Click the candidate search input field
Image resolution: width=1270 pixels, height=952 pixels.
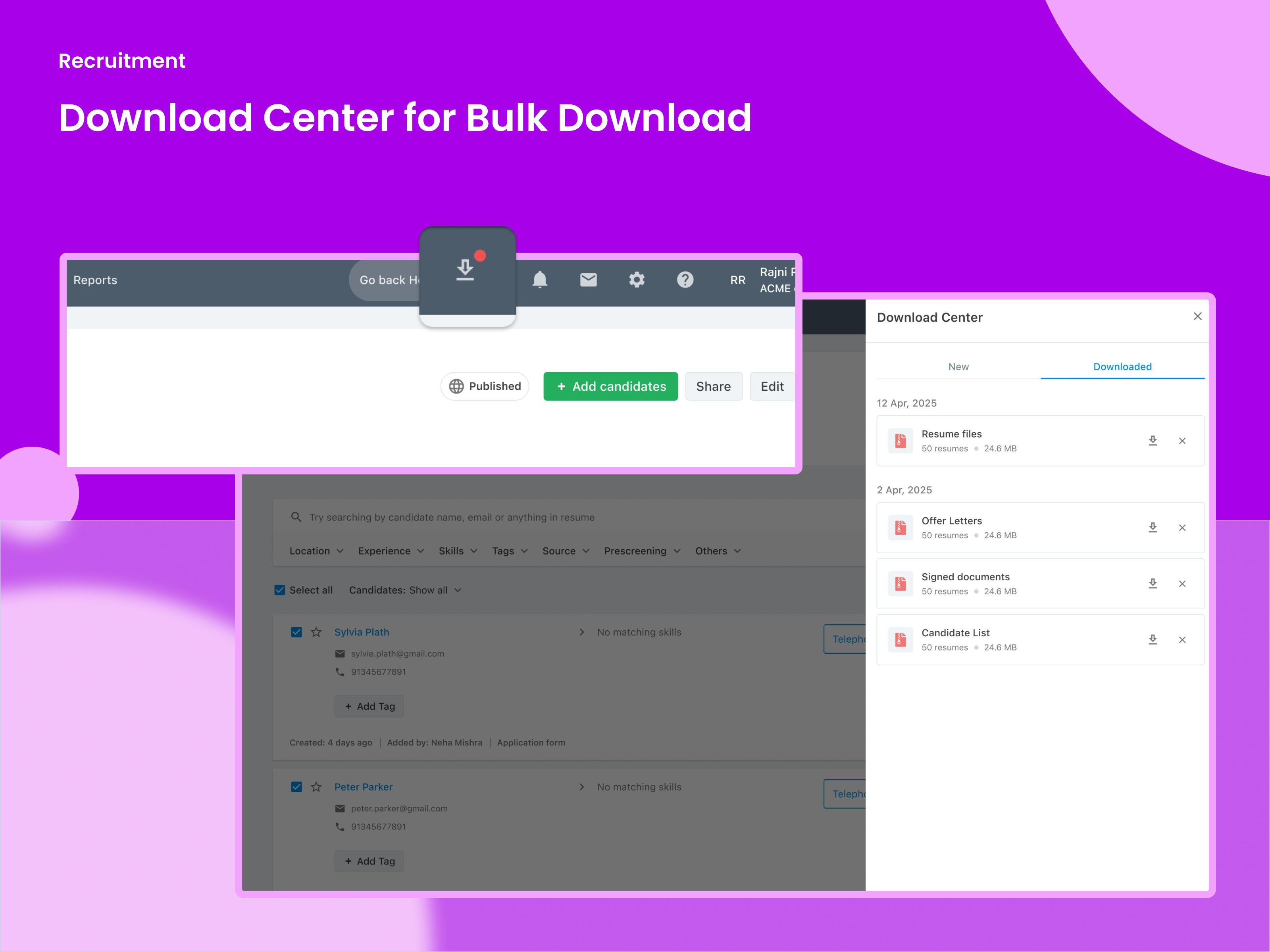(x=568, y=517)
